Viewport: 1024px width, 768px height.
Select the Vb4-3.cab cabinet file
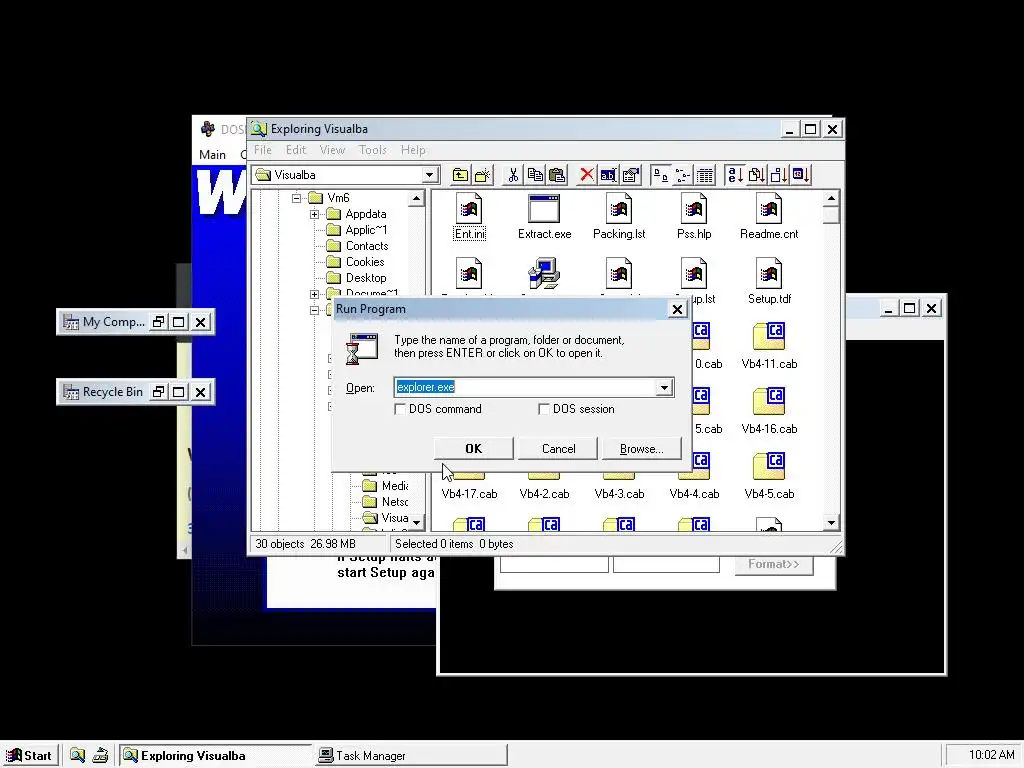coord(619,494)
